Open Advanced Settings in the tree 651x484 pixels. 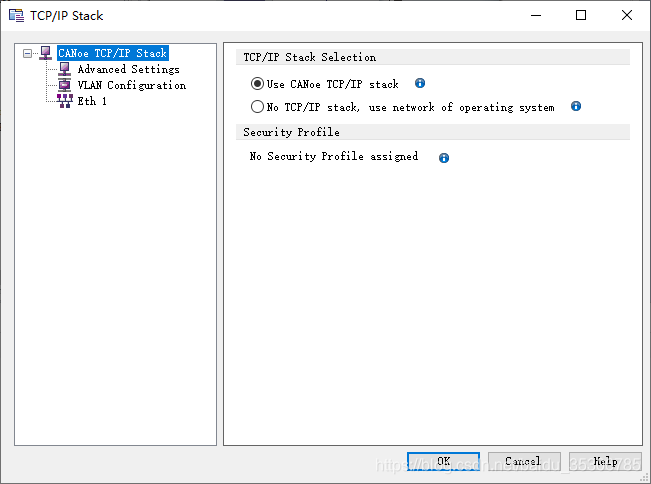[129, 69]
